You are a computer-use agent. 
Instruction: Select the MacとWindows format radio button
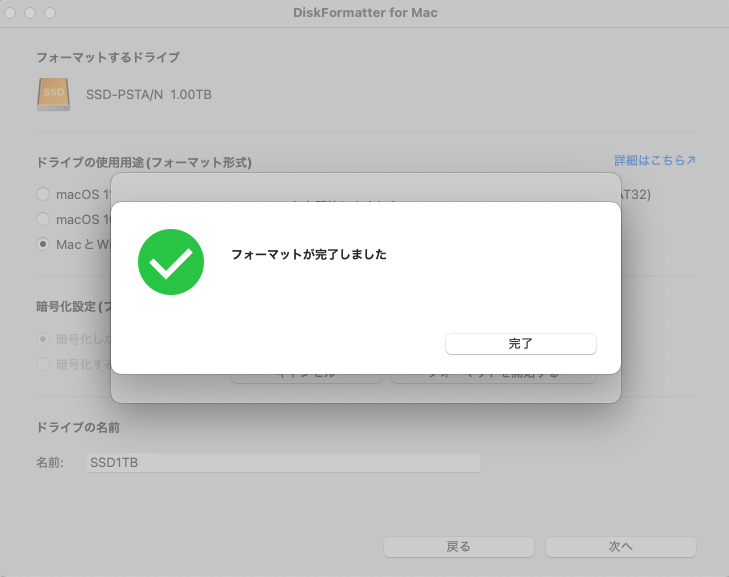coord(43,243)
